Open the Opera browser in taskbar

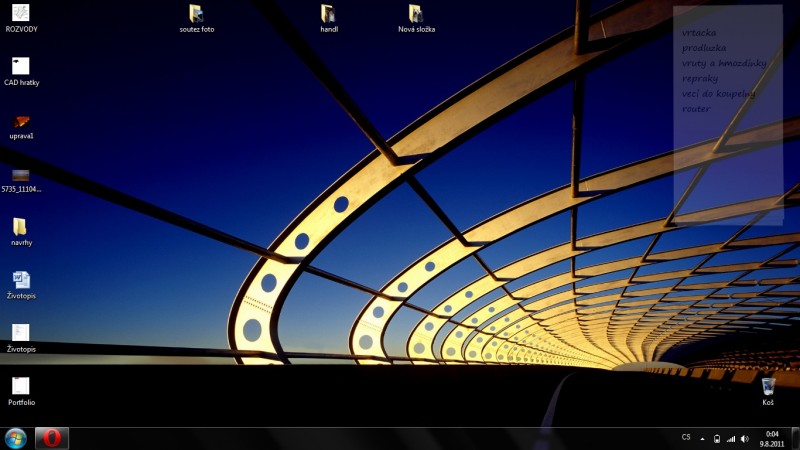pos(52,438)
